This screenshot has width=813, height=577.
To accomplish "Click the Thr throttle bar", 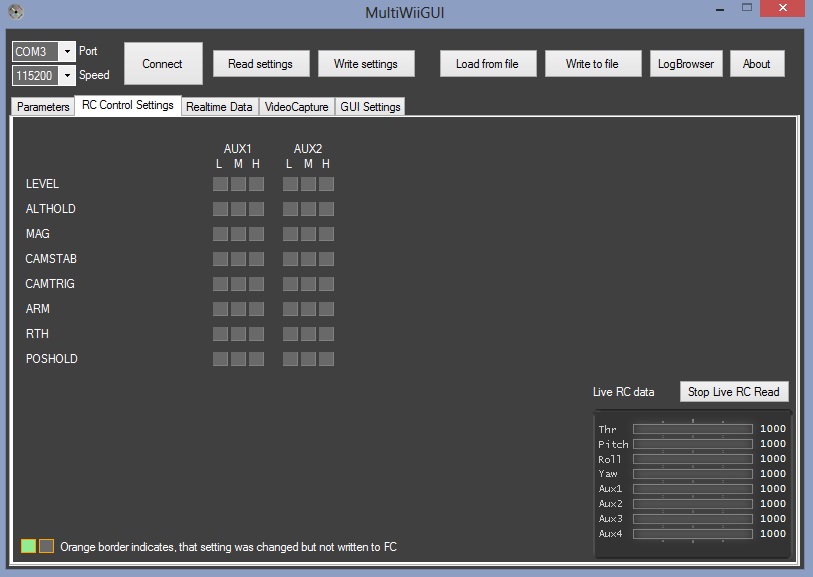I will [x=692, y=429].
